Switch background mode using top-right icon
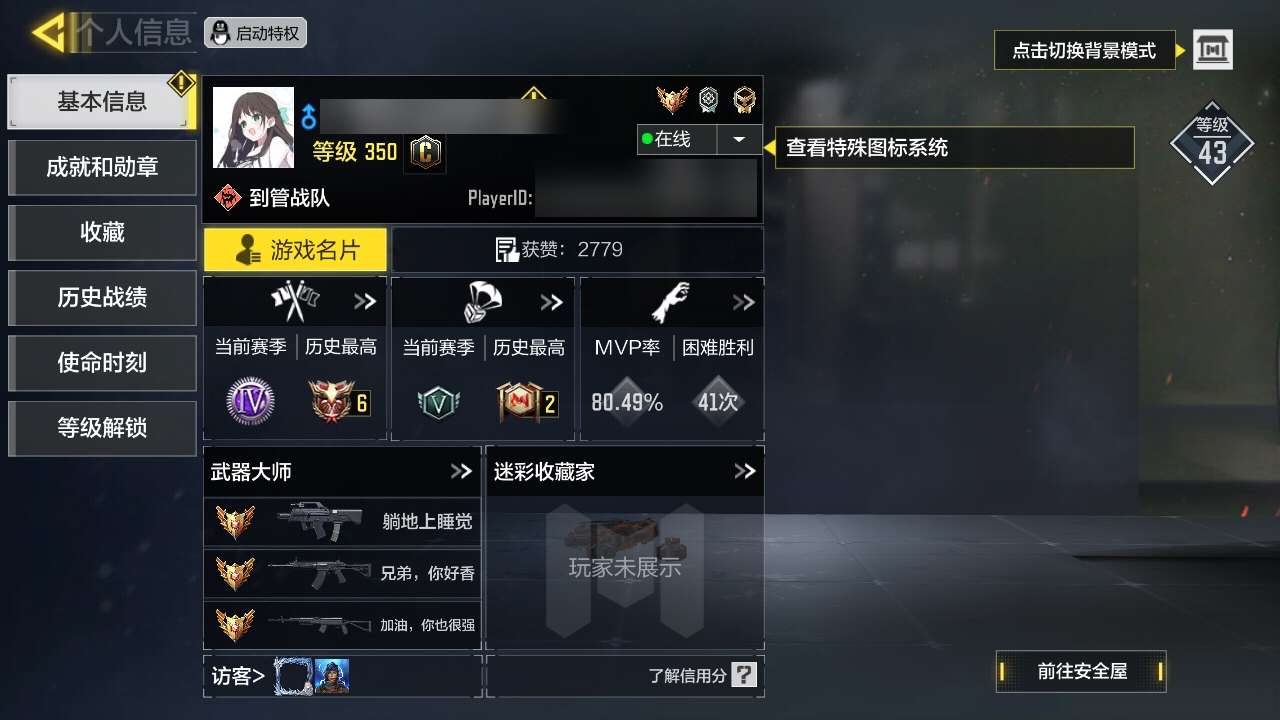 pos(1213,49)
